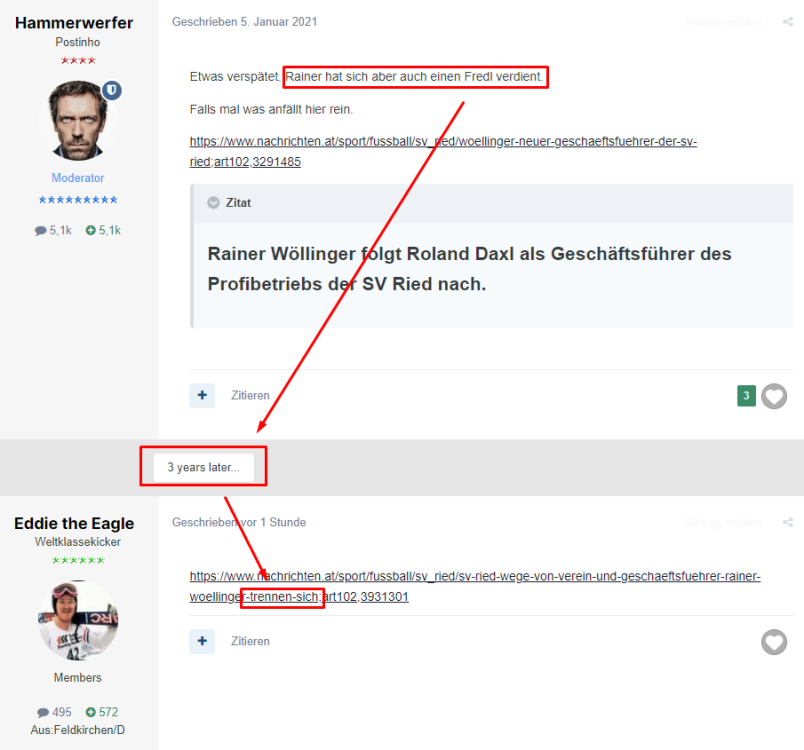The height and width of the screenshot is (750, 804).
Task: Click the moderator shield badge on Hammerwerfer's avatar
Action: (113, 91)
